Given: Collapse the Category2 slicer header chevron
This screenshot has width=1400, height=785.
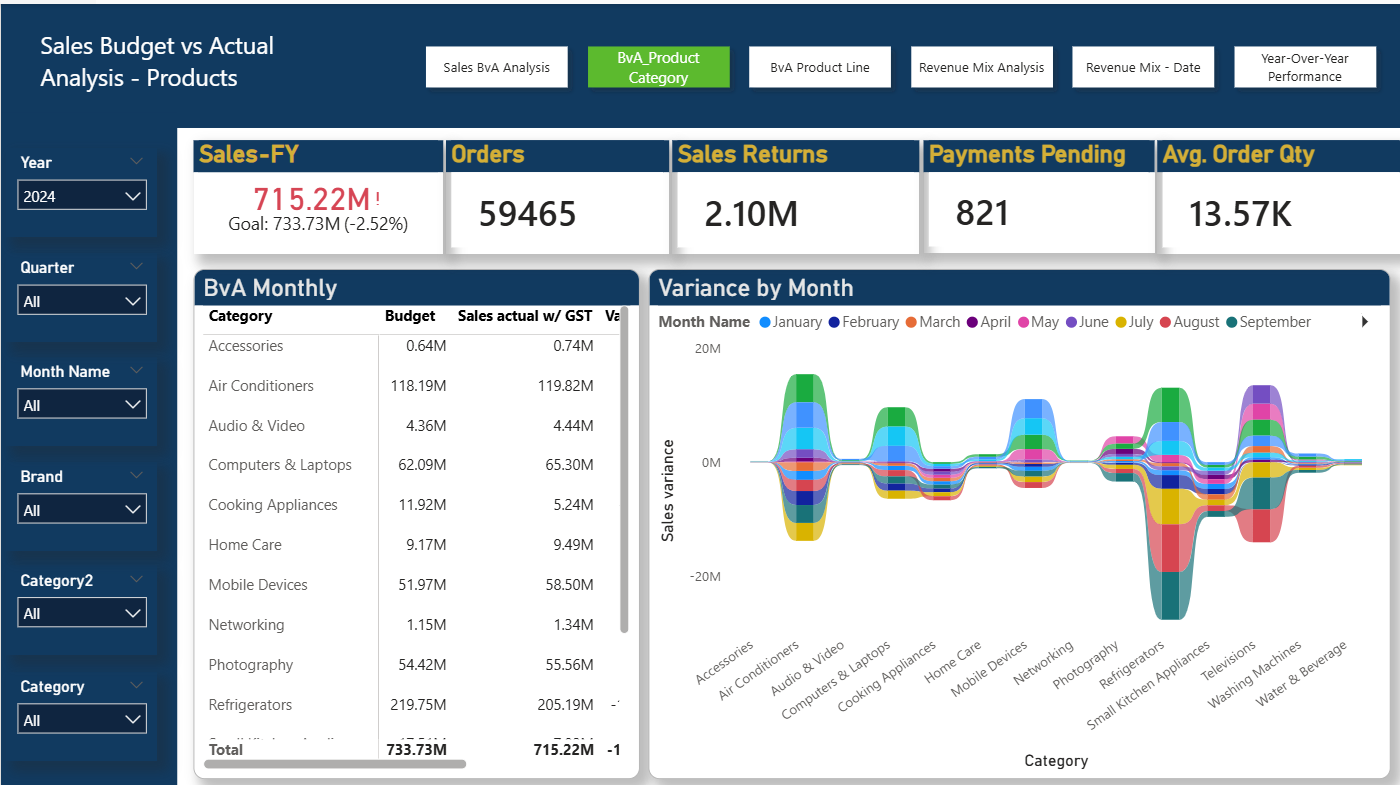Looking at the screenshot, I should [x=136, y=579].
